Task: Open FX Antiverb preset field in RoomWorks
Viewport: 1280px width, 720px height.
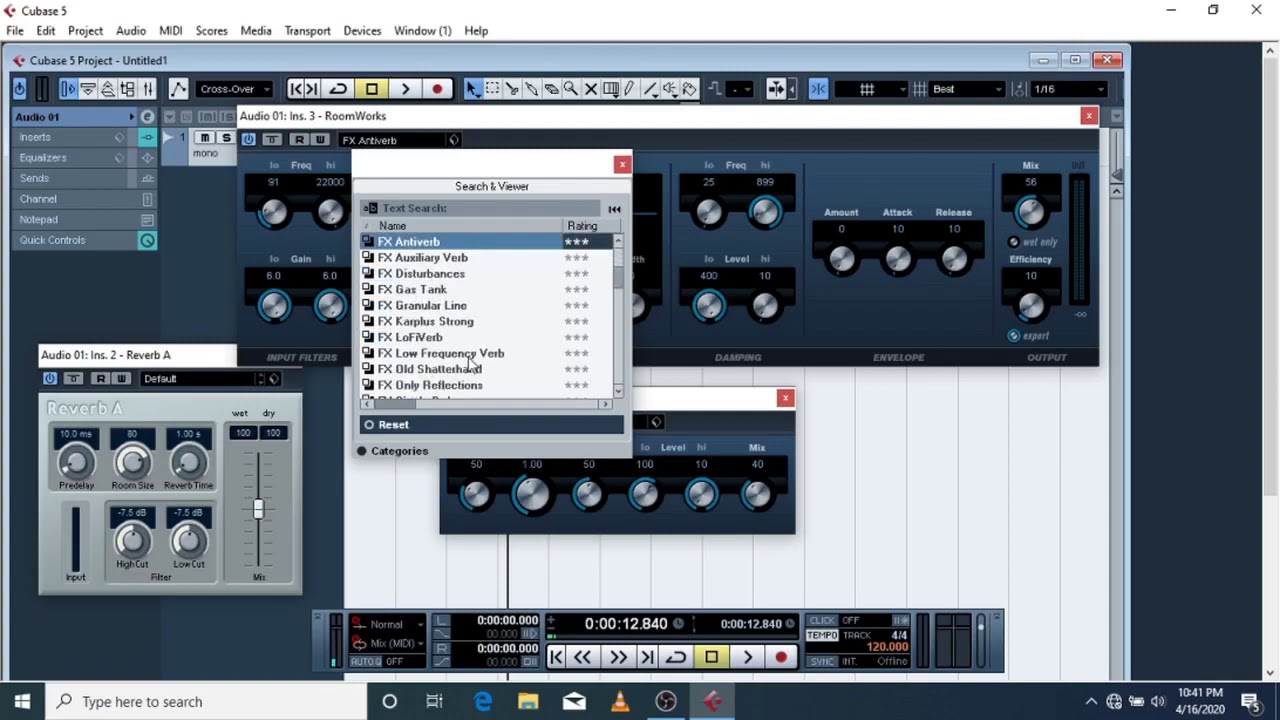Action: tap(393, 140)
